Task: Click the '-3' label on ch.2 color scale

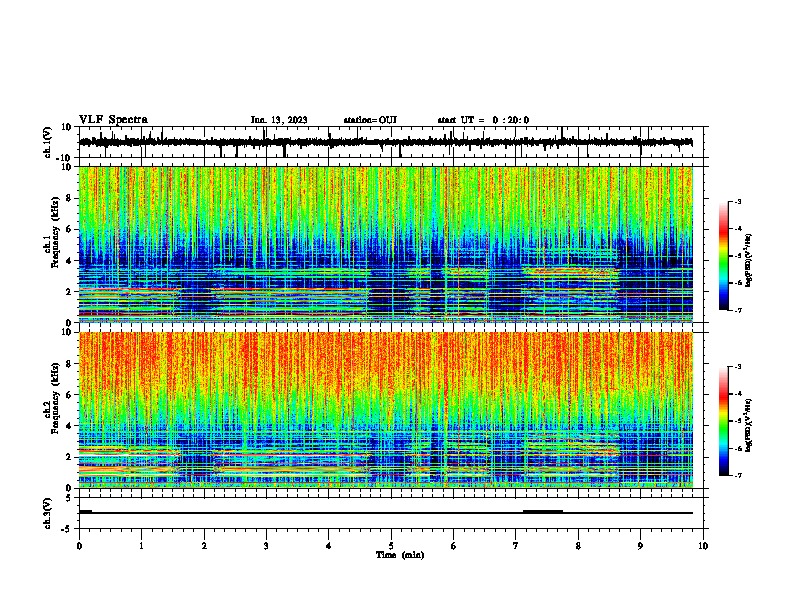Action: click(x=737, y=367)
